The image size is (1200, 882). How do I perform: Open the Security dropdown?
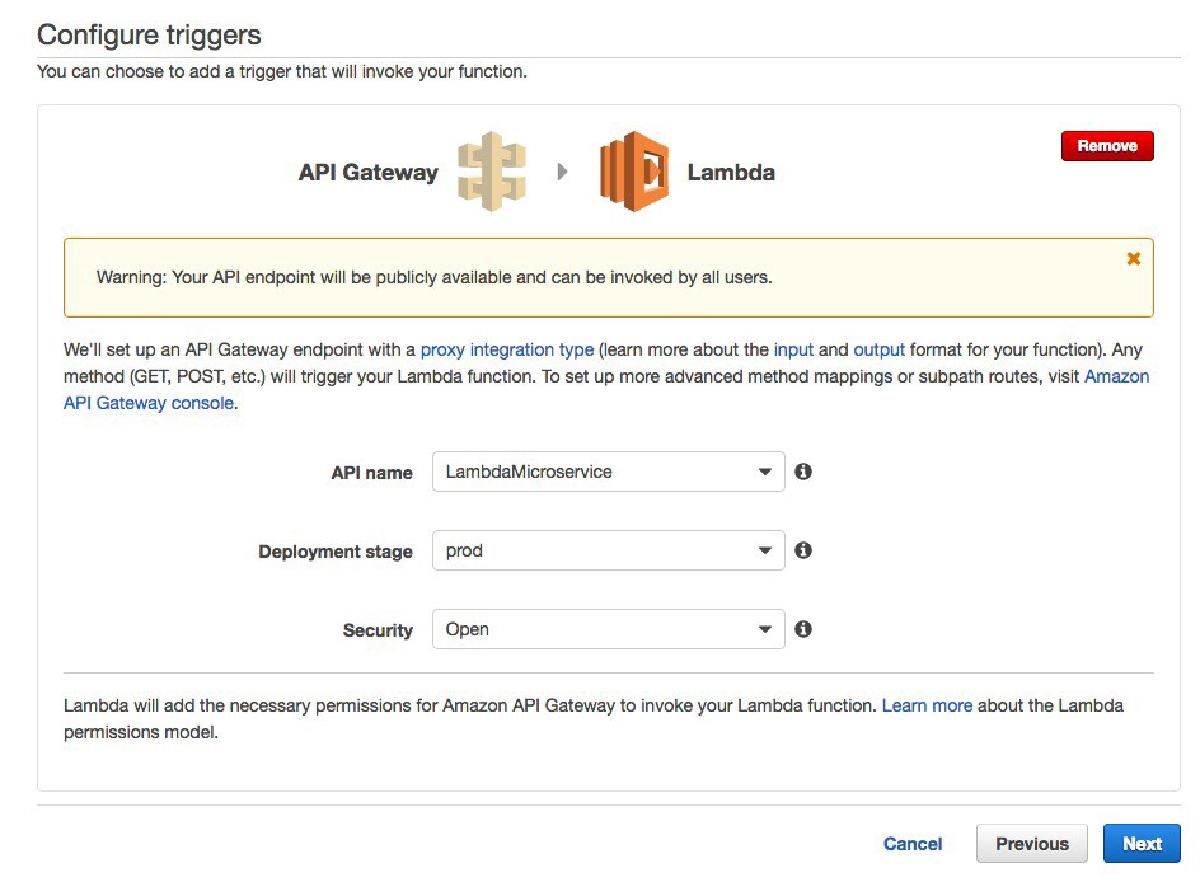[608, 629]
